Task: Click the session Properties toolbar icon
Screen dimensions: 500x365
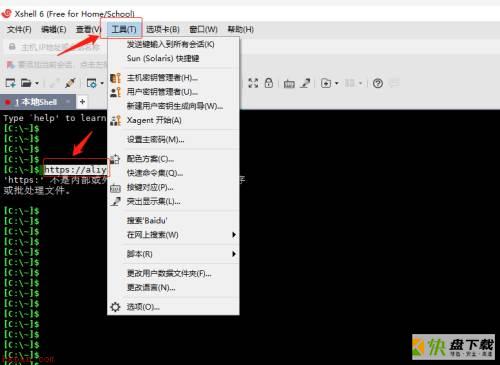Action: tap(91, 83)
